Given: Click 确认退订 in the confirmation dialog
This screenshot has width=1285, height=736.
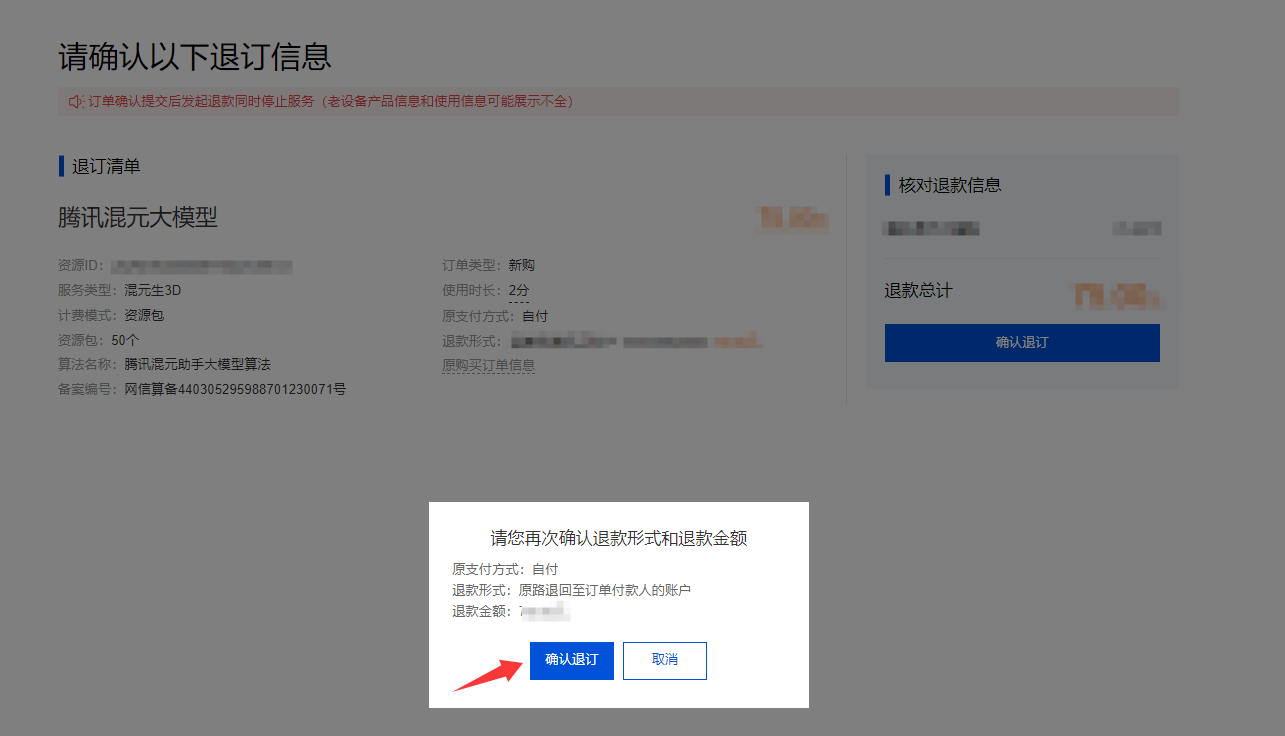Looking at the screenshot, I should [571, 660].
